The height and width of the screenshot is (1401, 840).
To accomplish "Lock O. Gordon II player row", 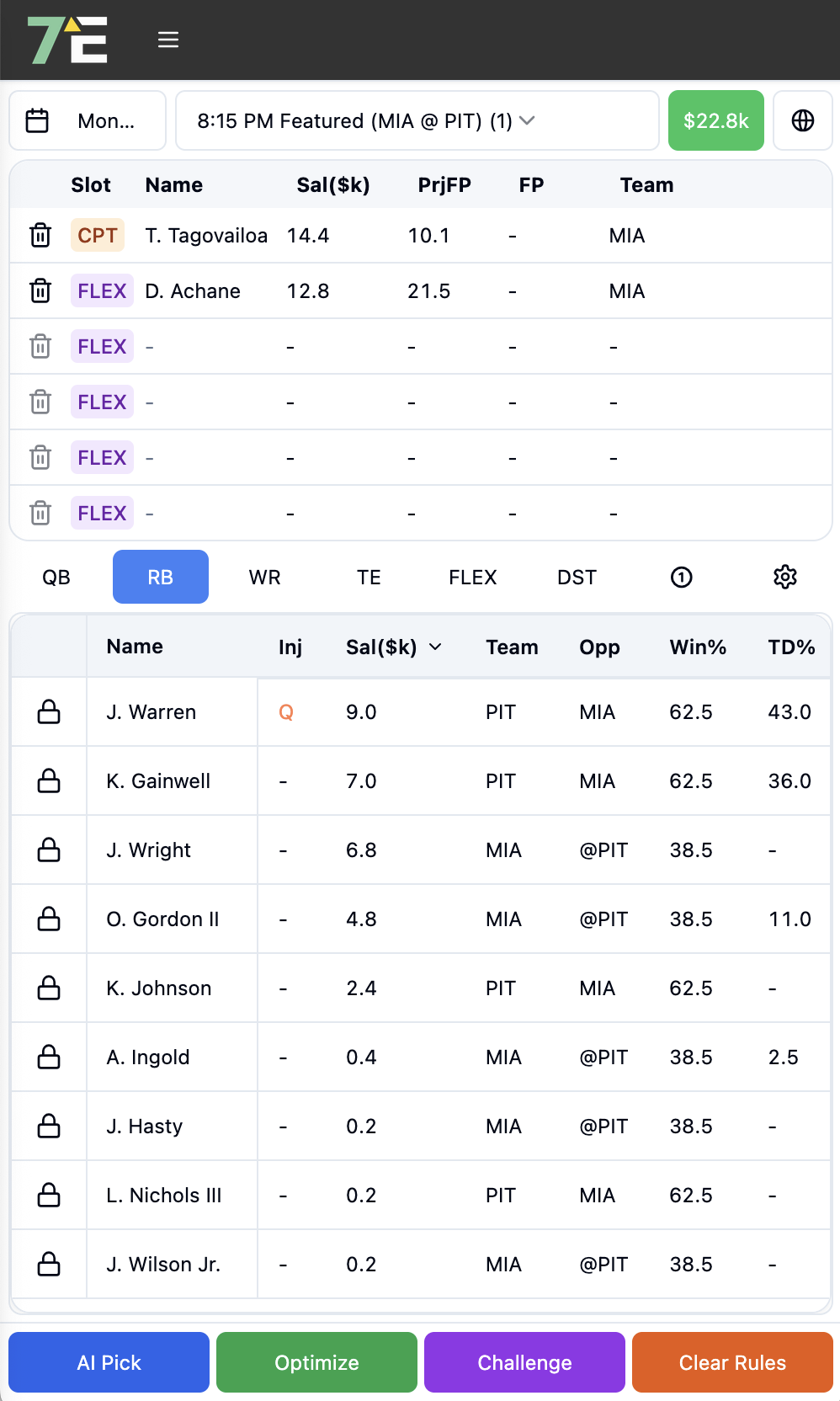I will coord(50,919).
